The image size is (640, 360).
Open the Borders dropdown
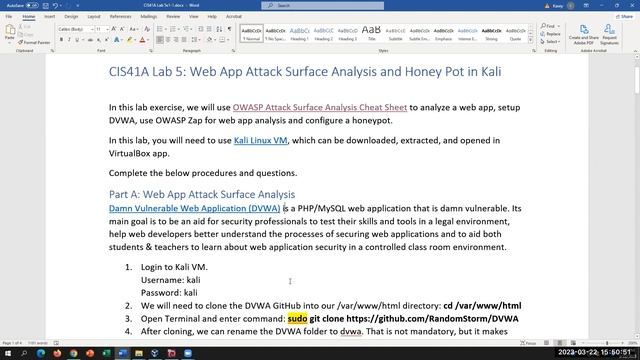click(228, 40)
